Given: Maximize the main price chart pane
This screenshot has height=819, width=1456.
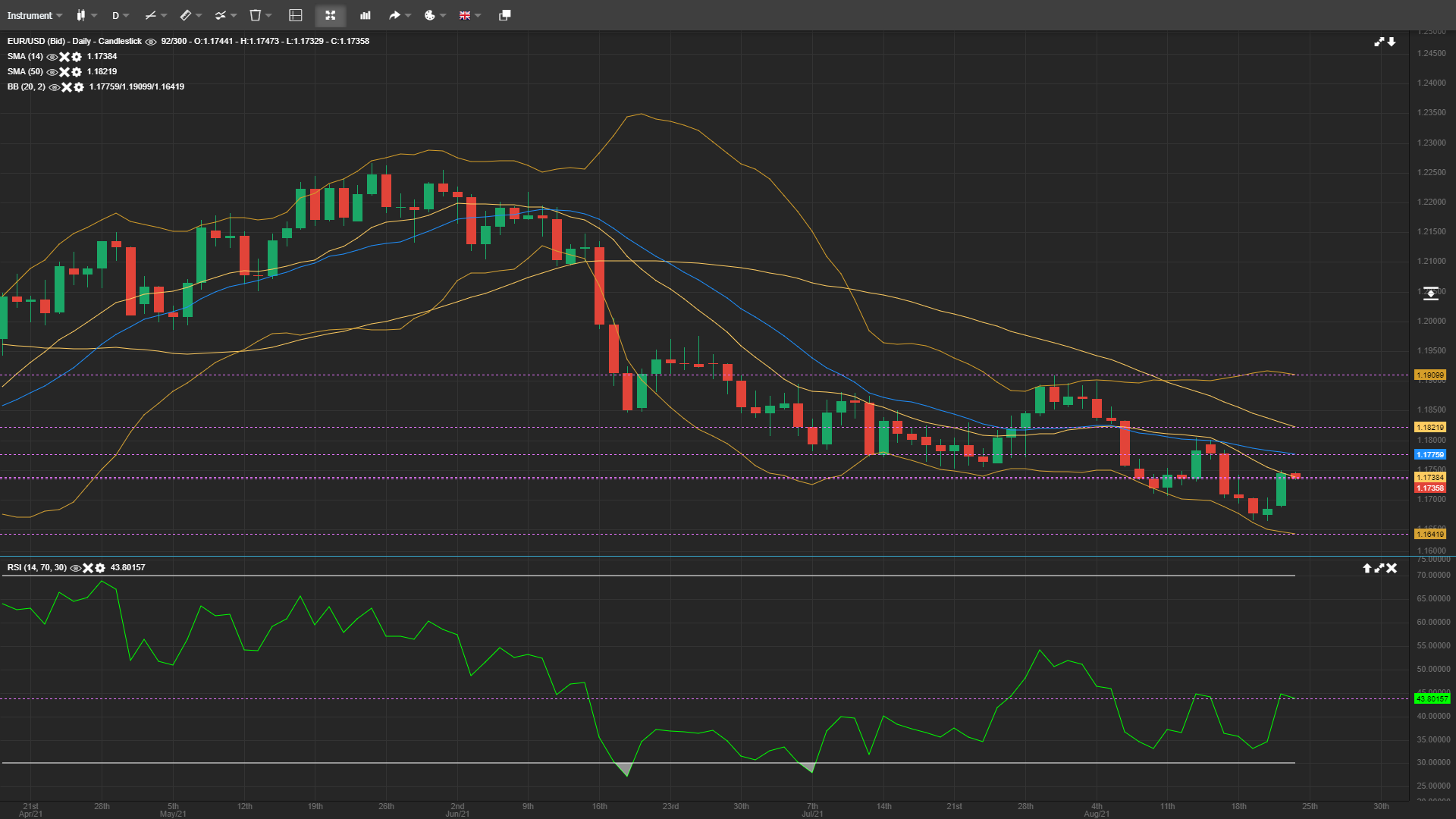Looking at the screenshot, I should click(1379, 42).
